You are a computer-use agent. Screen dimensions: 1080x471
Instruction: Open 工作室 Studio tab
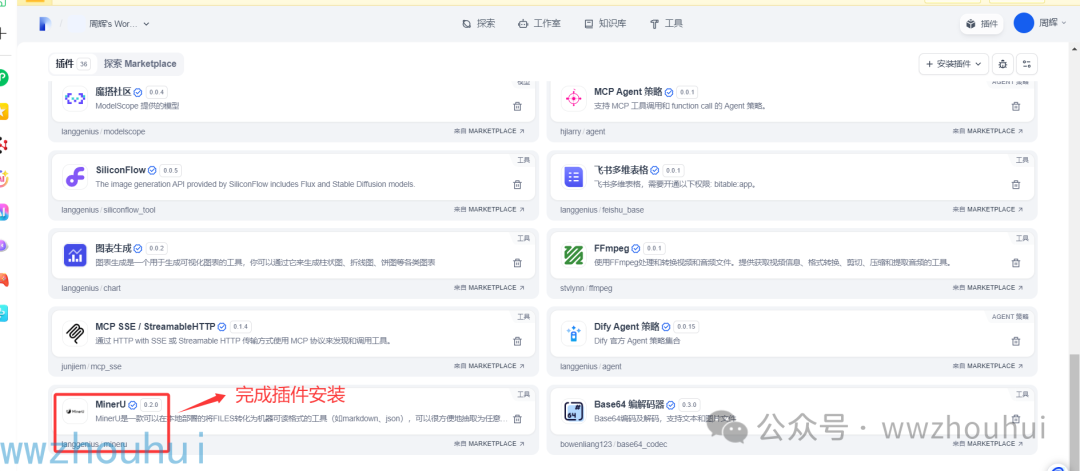click(x=539, y=23)
